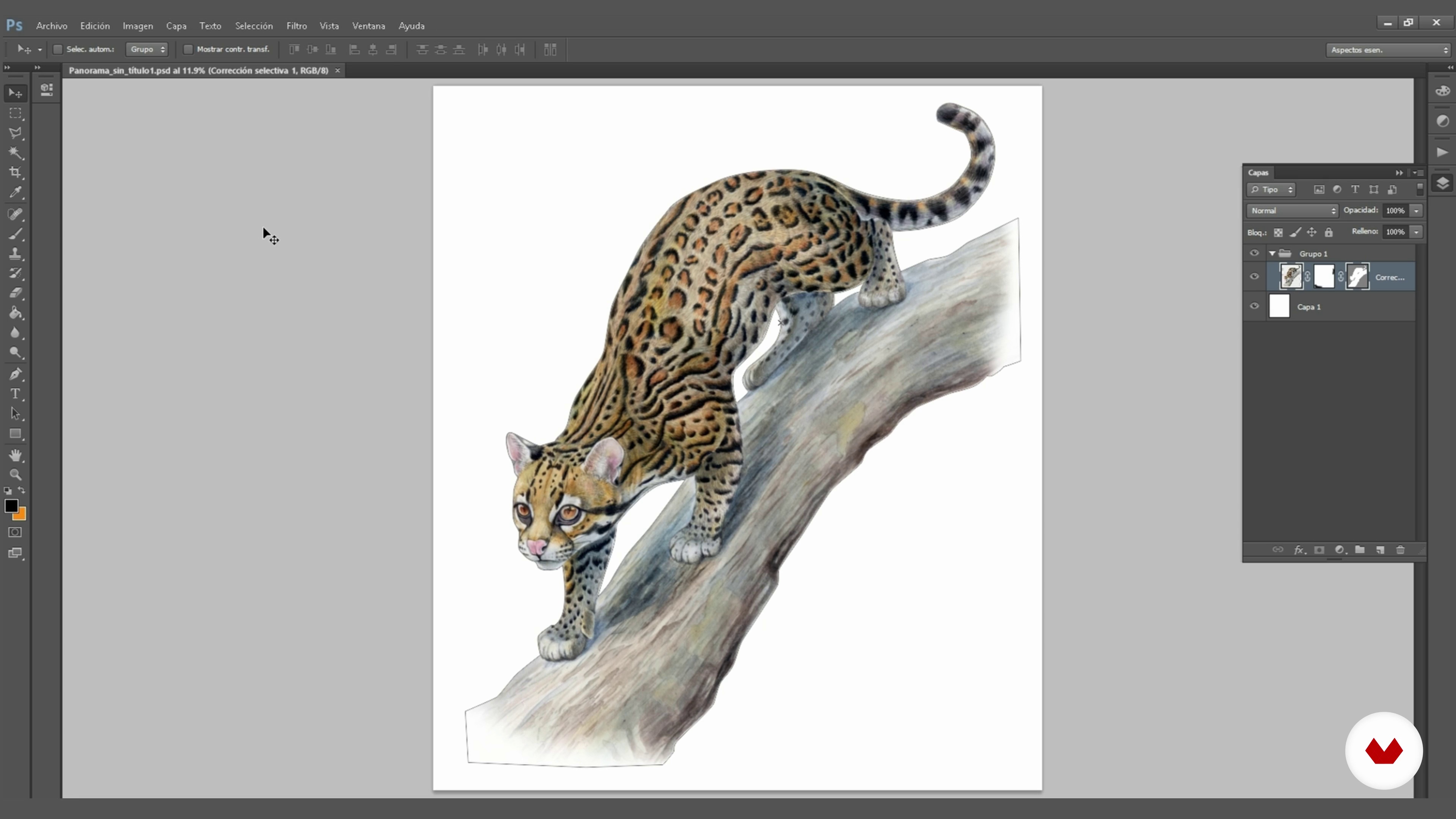Toggle lock image pixels

click(x=1296, y=232)
